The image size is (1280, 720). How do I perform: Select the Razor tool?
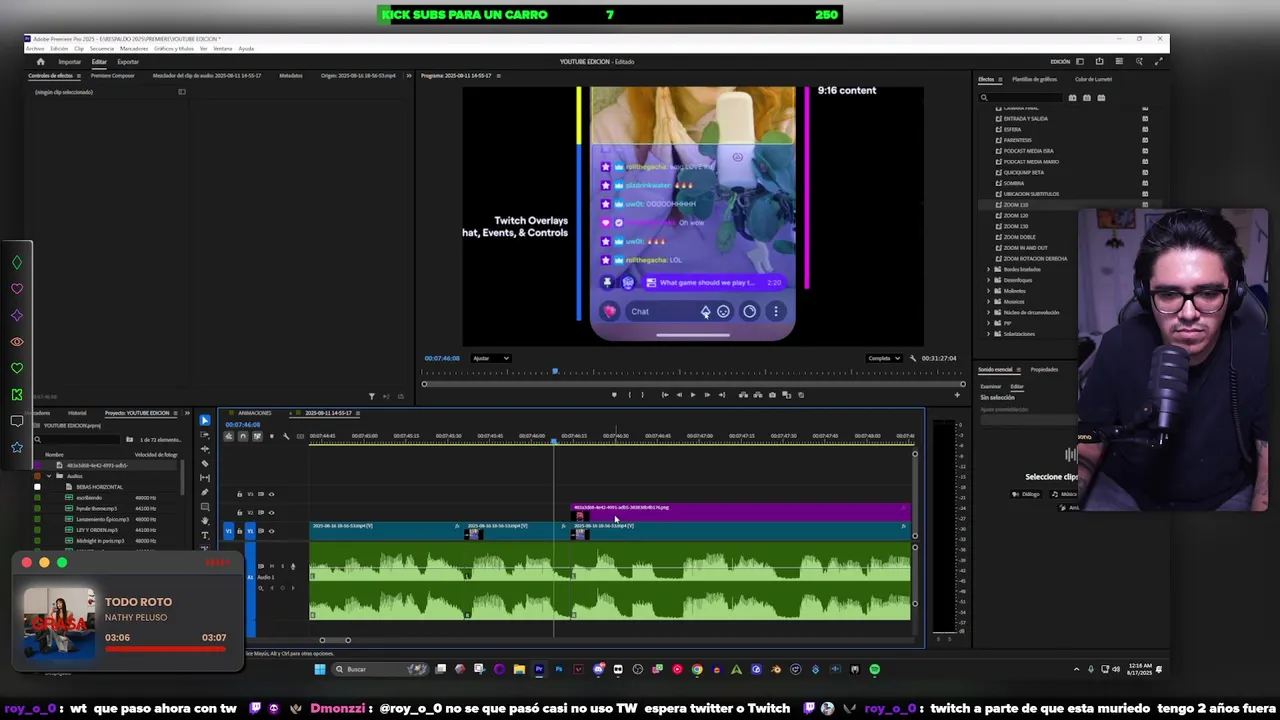[205, 463]
